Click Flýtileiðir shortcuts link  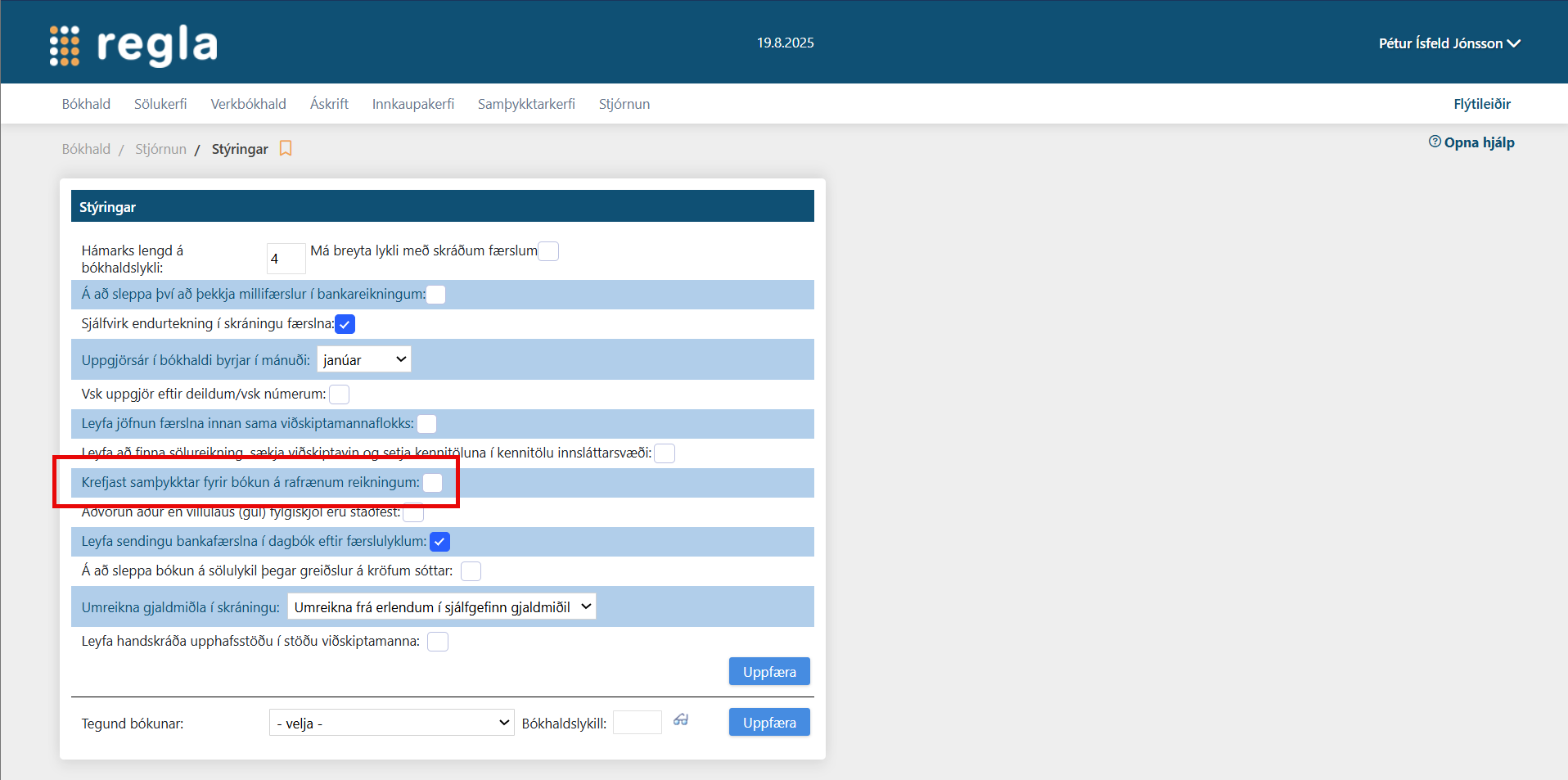click(x=1481, y=104)
